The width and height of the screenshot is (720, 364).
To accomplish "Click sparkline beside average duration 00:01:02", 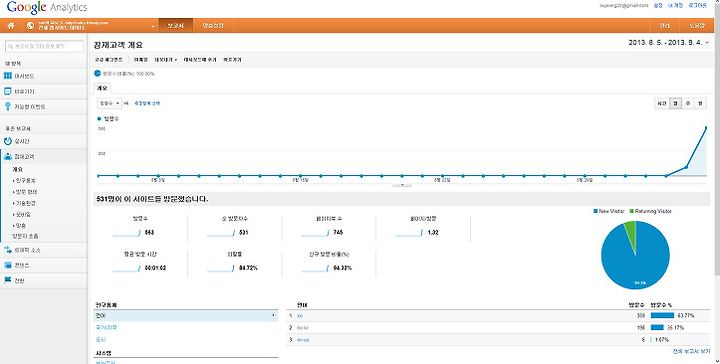I will point(127,268).
